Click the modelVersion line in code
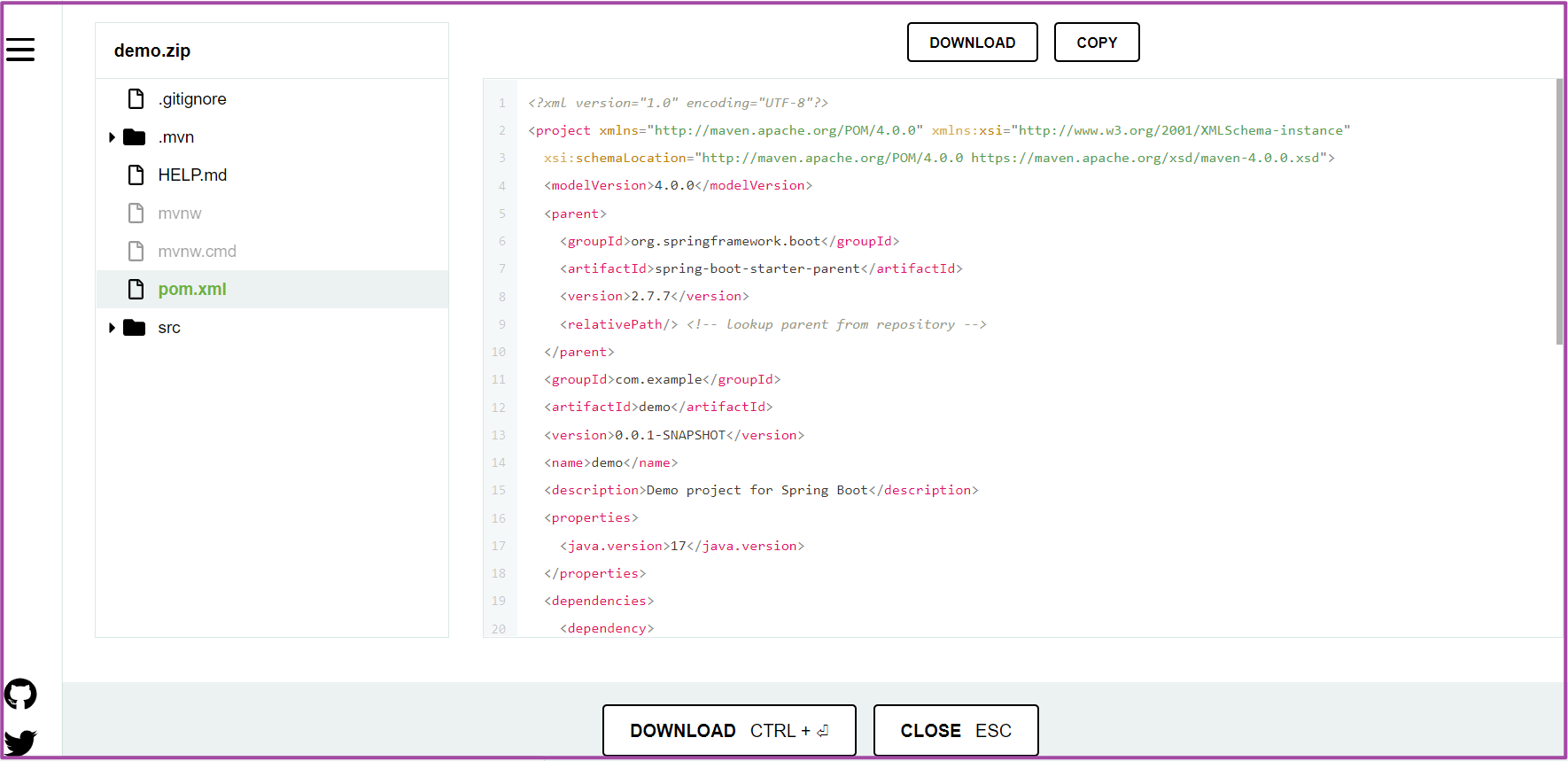 click(678, 185)
